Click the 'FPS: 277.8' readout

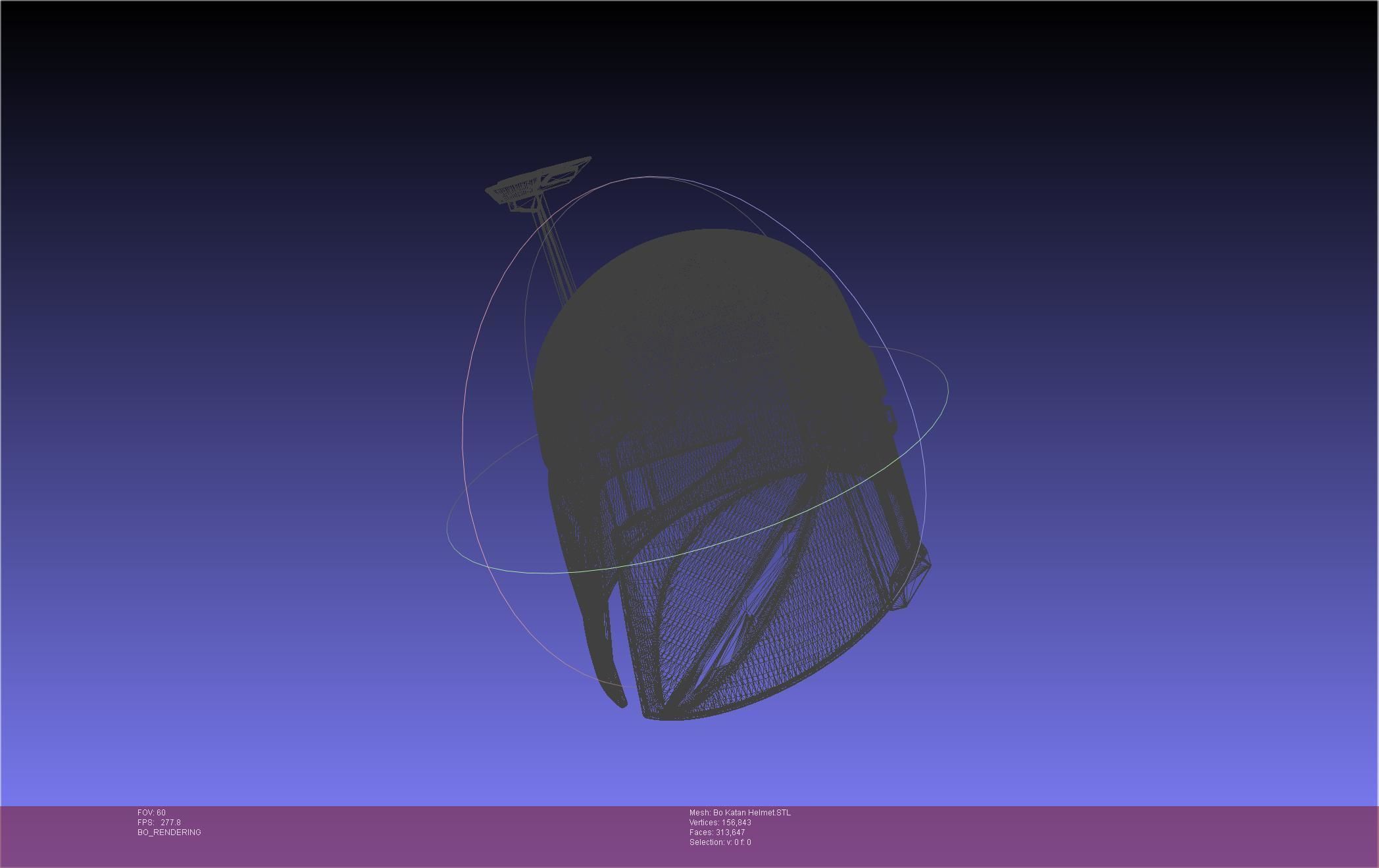tap(159, 823)
